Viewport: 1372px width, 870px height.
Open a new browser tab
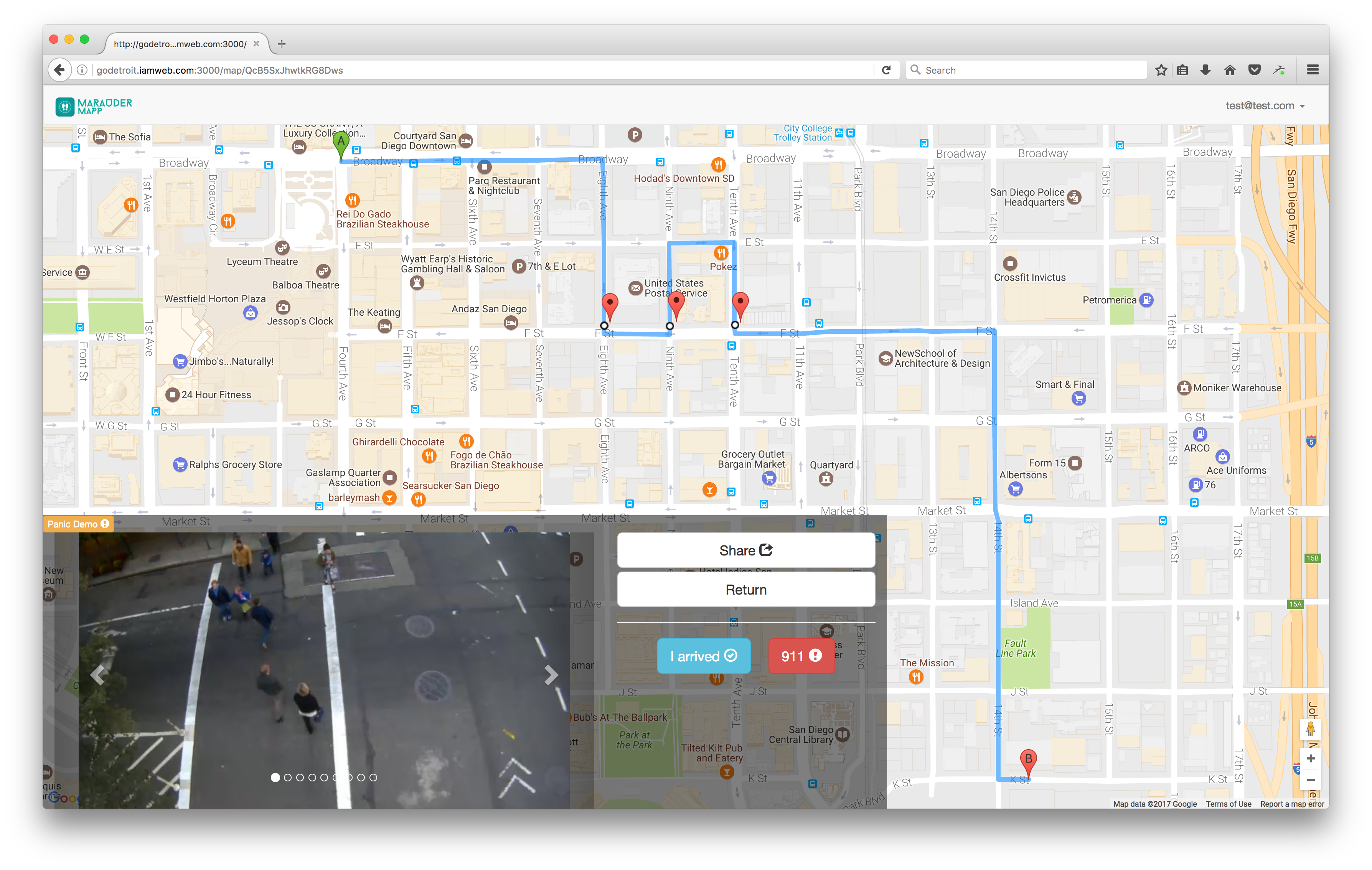(282, 44)
